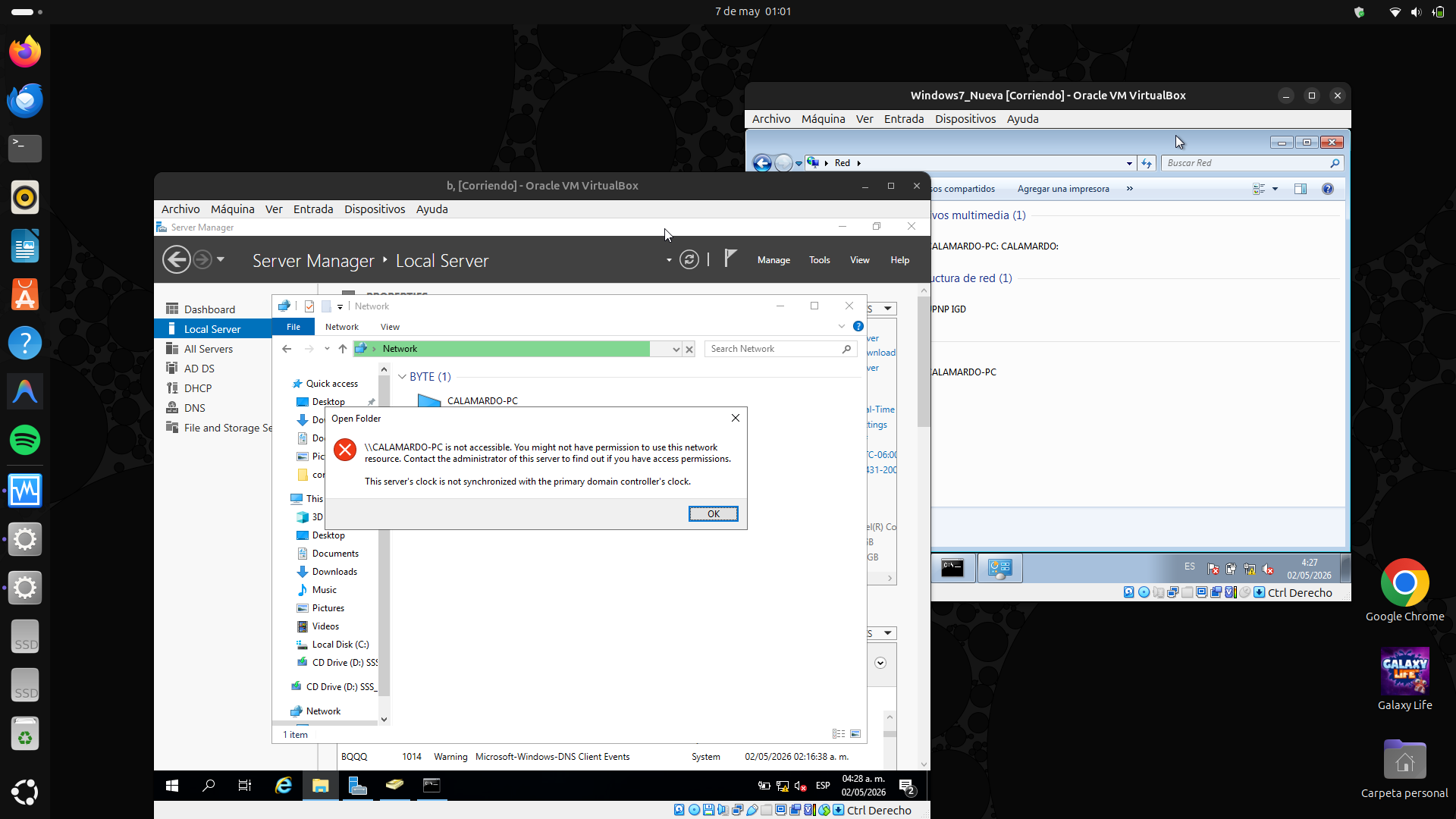The image size is (1456, 819).
Task: Go up one folder level in Explorer
Action: point(343,349)
